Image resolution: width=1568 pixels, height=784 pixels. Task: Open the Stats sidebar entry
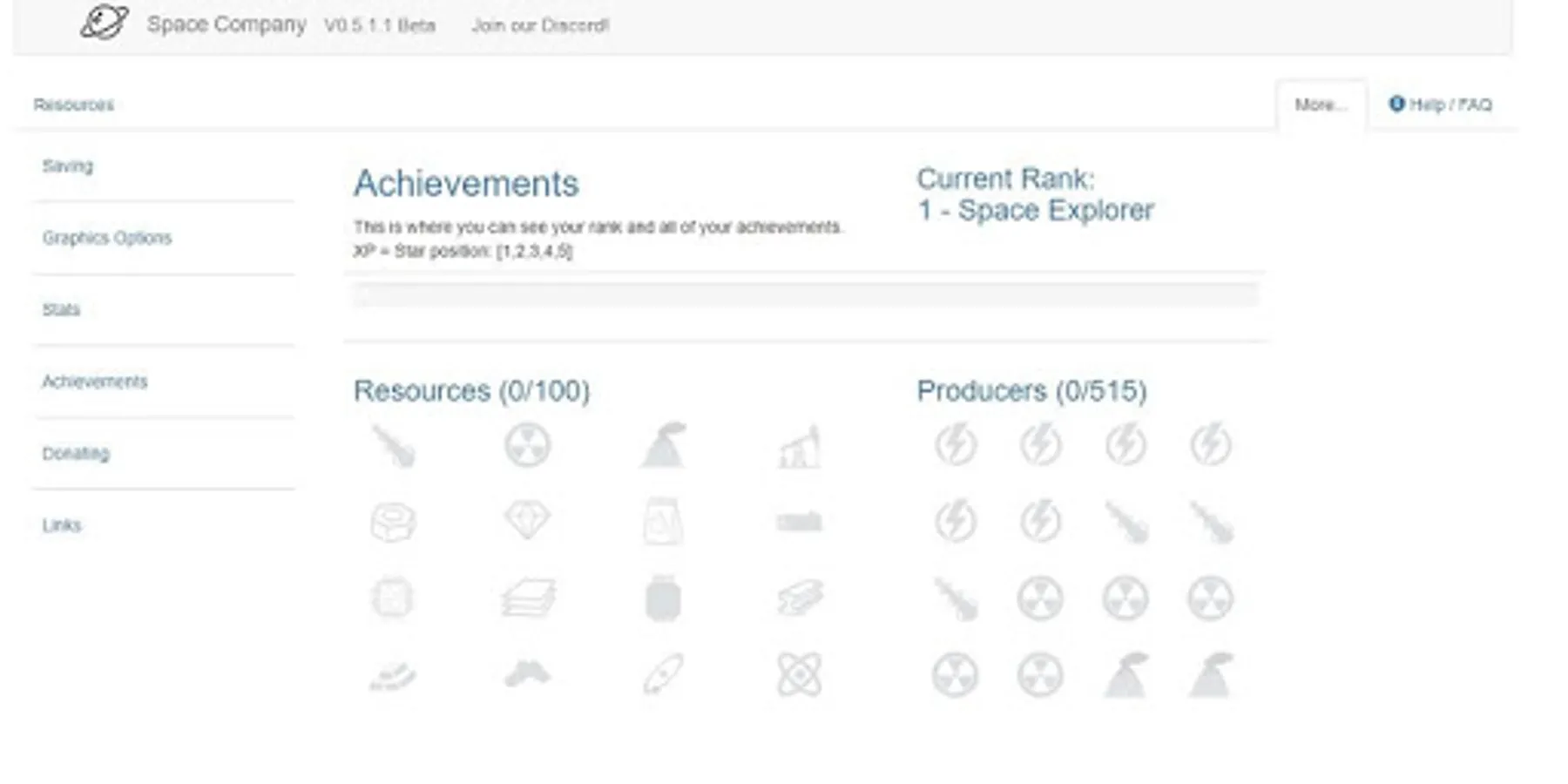tap(61, 310)
